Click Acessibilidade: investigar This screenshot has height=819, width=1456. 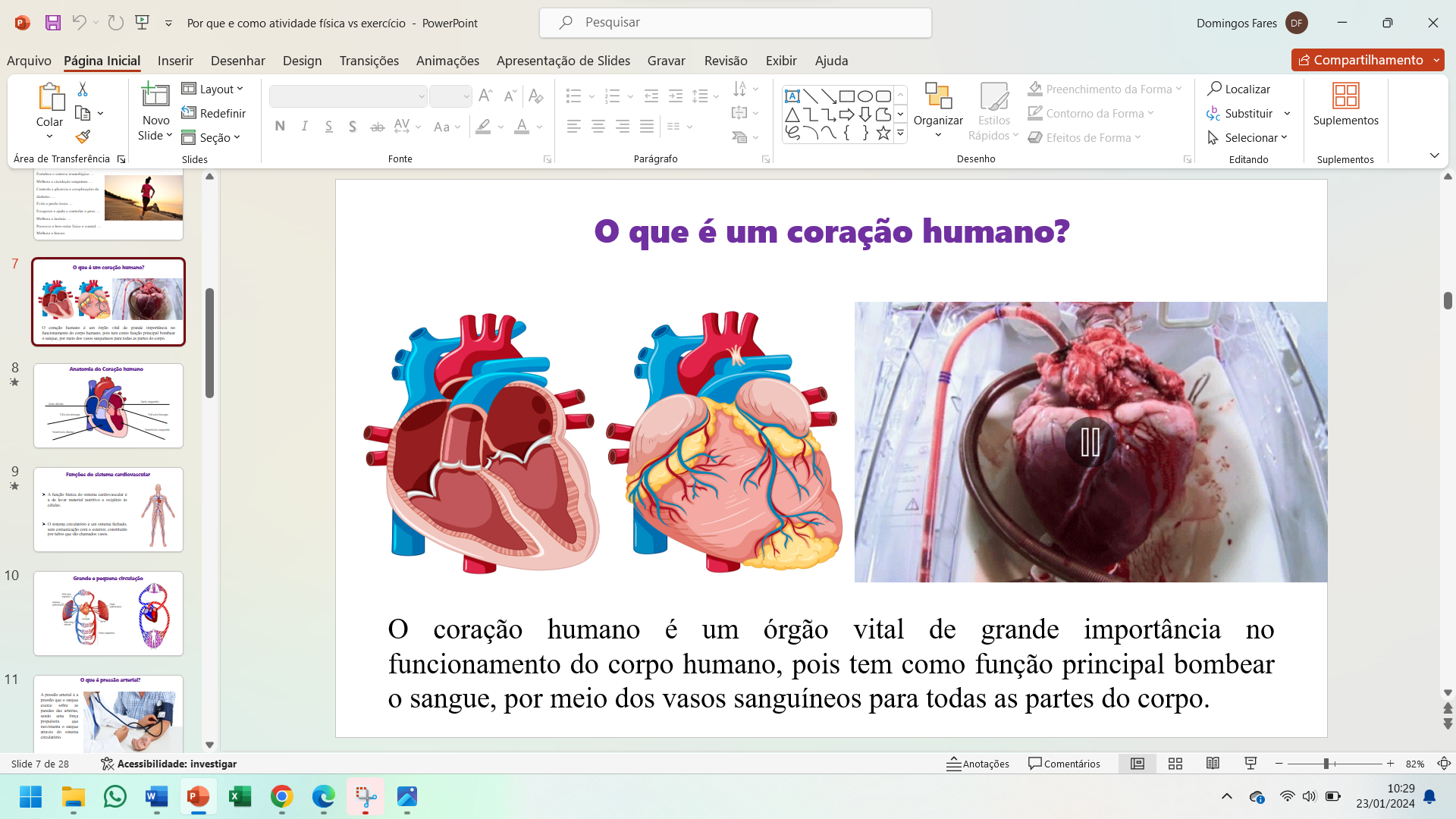tap(168, 764)
